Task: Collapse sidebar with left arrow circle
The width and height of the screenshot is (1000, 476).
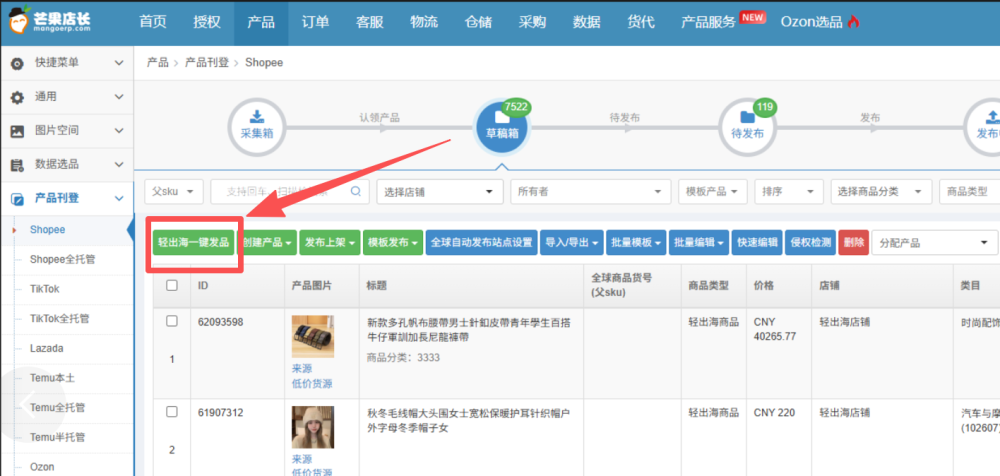Action: (29, 404)
